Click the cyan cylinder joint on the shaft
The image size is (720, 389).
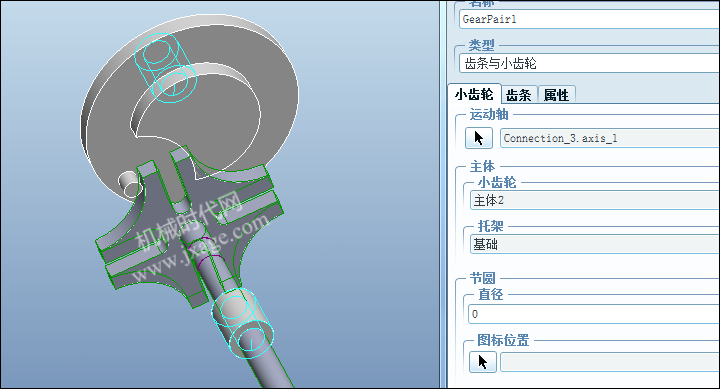point(242,323)
